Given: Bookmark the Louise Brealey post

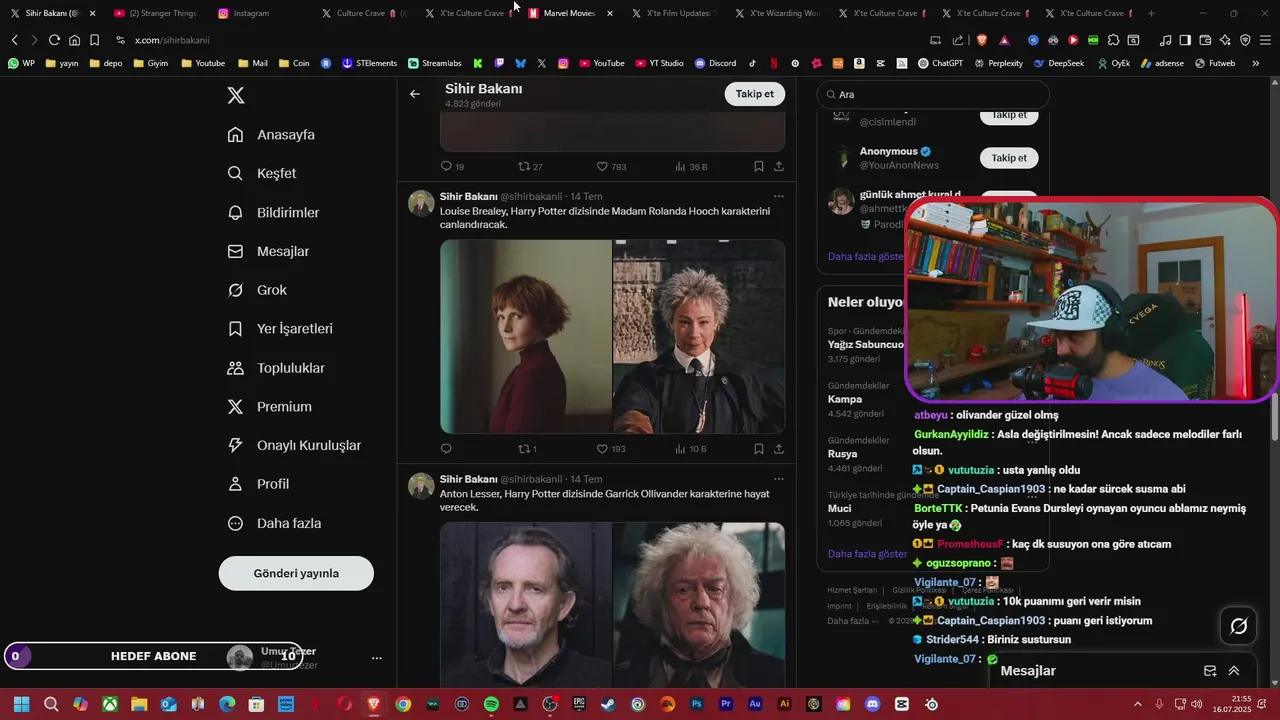Looking at the screenshot, I should (x=759, y=449).
